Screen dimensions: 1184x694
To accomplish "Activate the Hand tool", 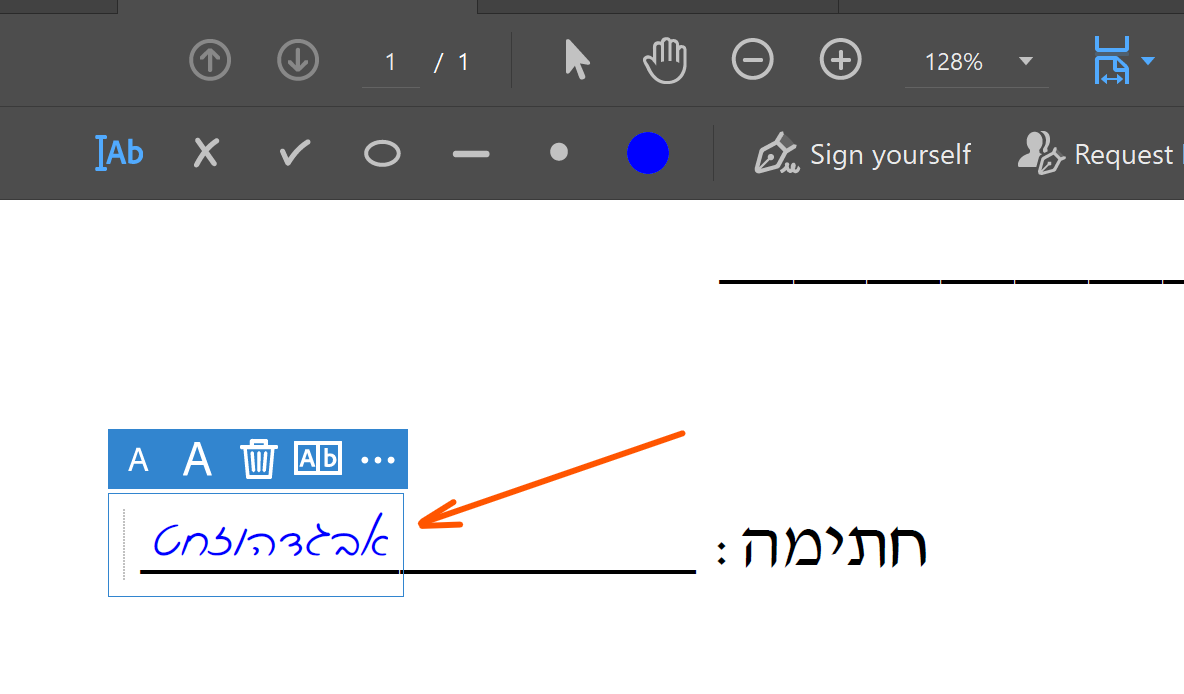I will (665, 60).
